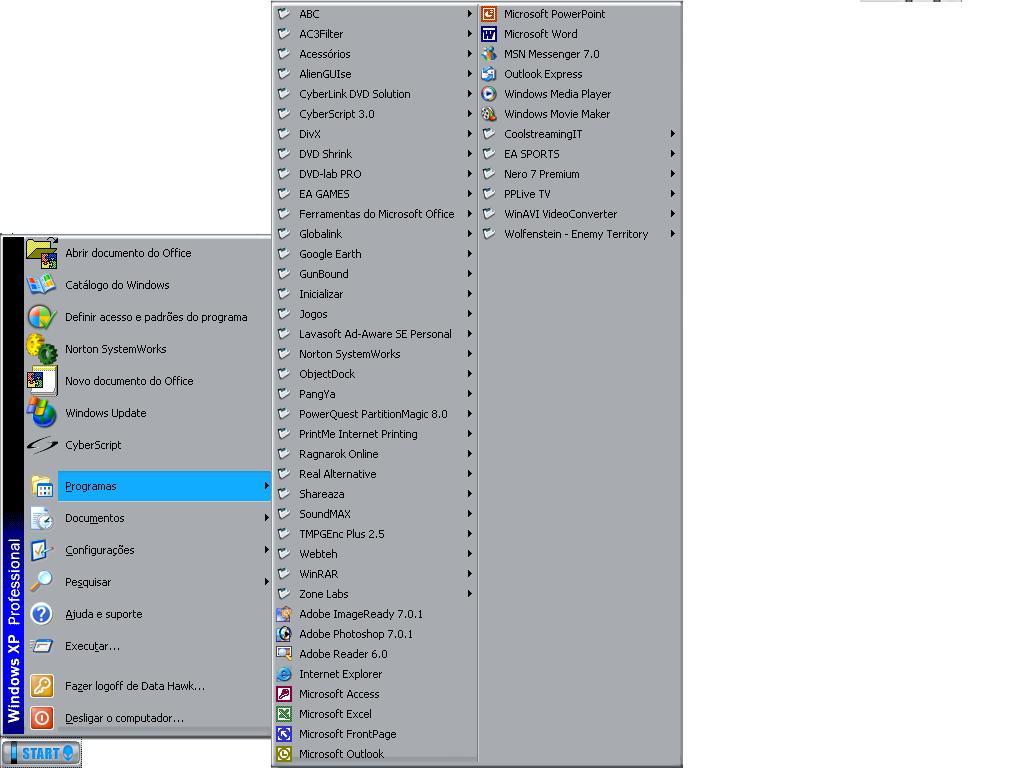Screen dimensions: 1024x768
Task: Expand the EA SPORTS folder arrow
Action: pos(673,154)
